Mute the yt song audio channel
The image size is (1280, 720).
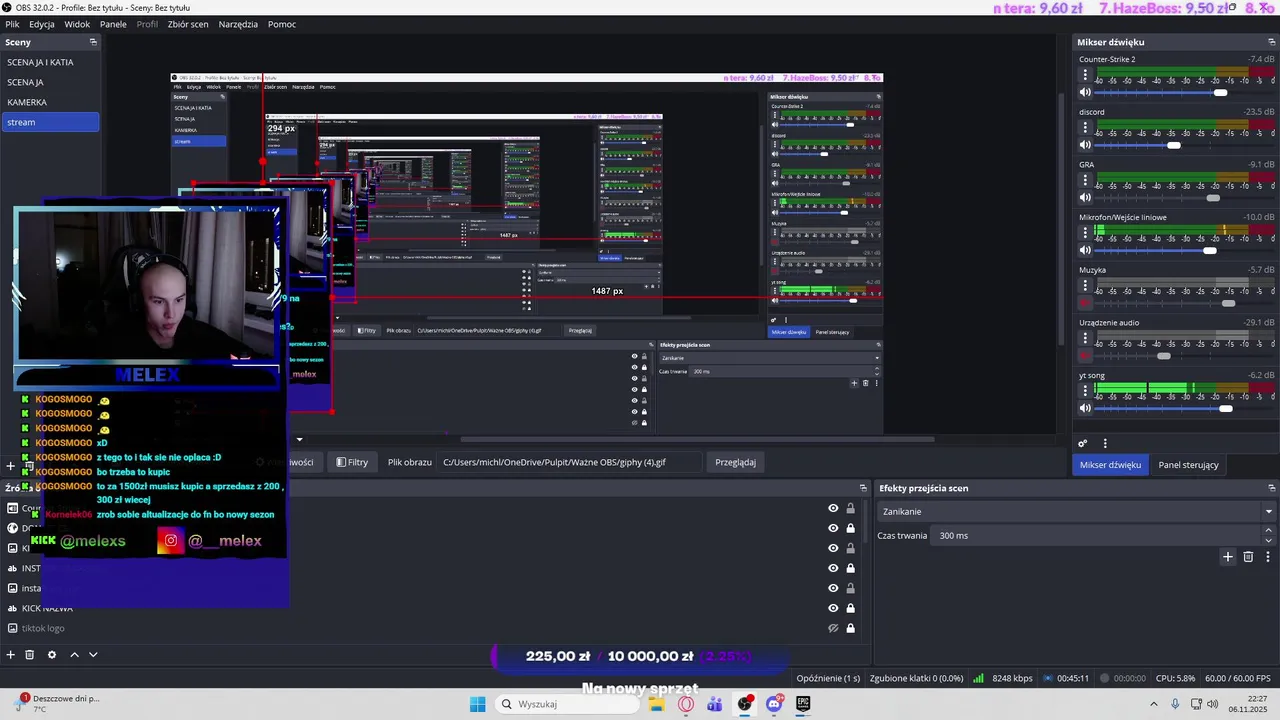(x=1085, y=408)
